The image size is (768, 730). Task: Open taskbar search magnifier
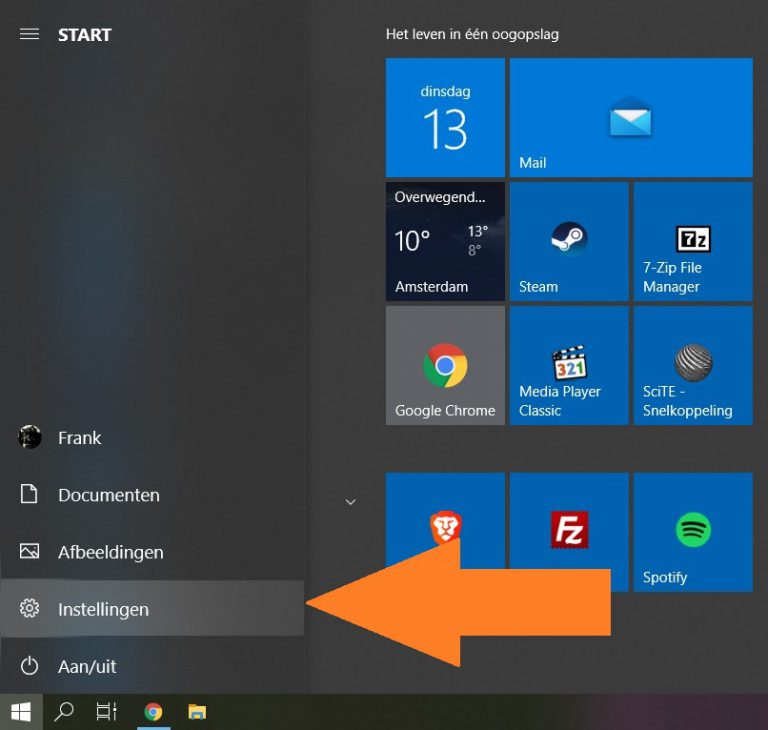tap(64, 712)
